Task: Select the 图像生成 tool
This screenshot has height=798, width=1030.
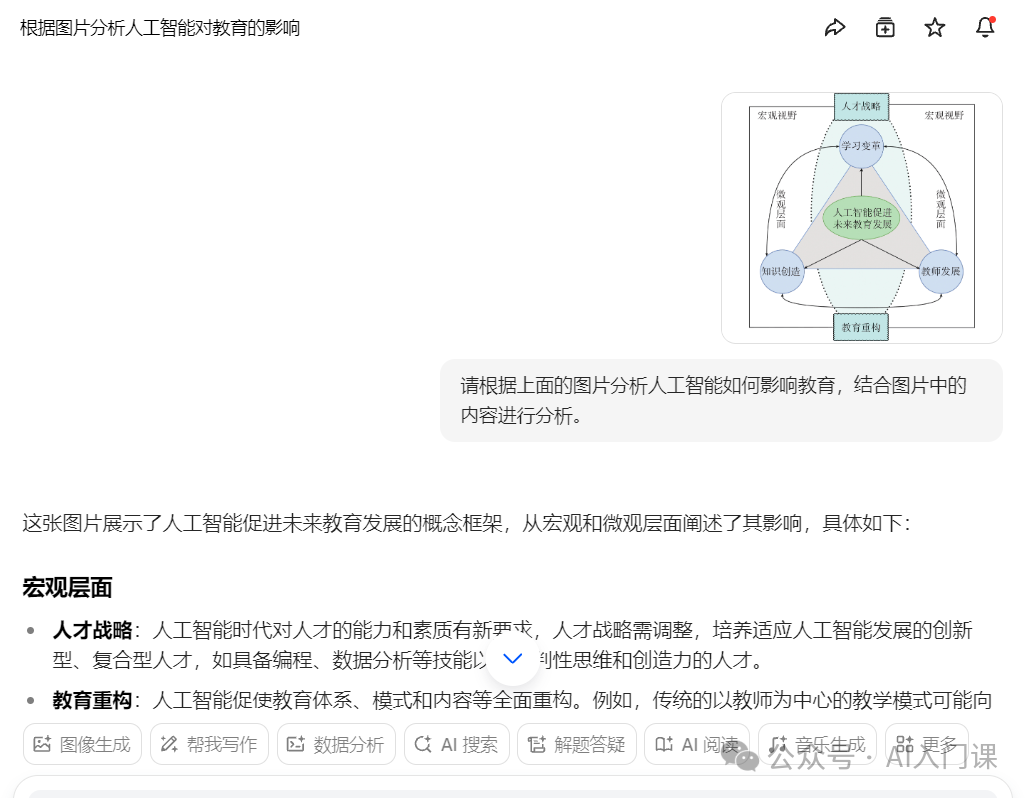Action: tap(82, 744)
